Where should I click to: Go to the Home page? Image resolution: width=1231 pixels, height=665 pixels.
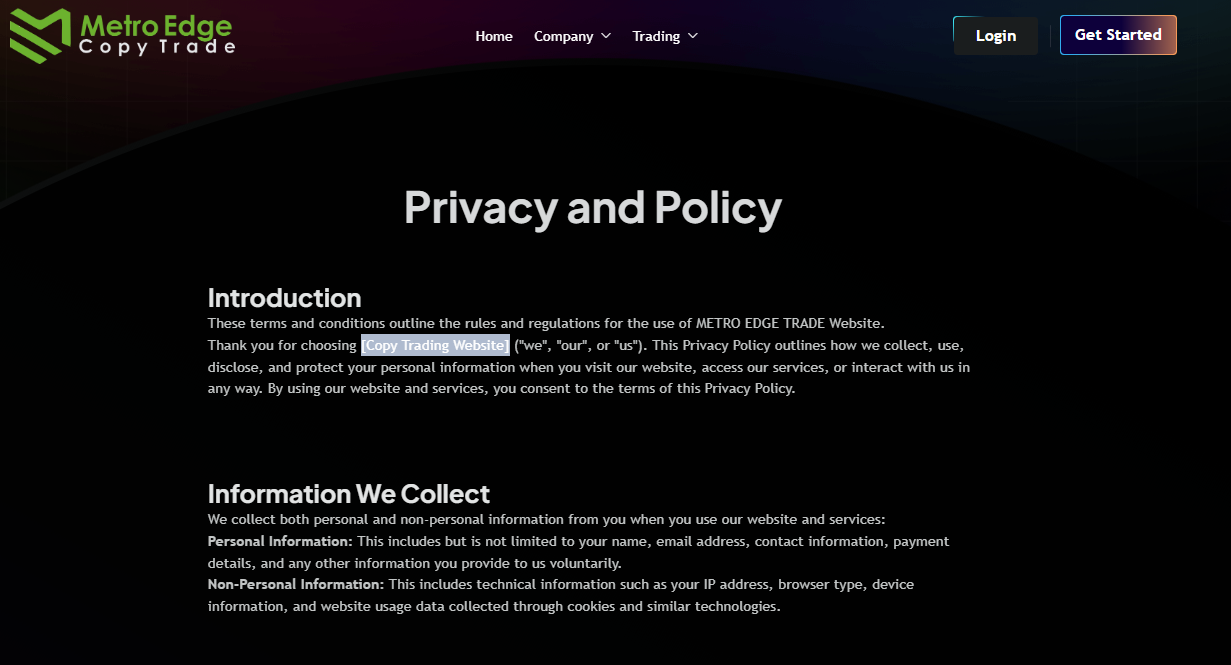point(494,36)
